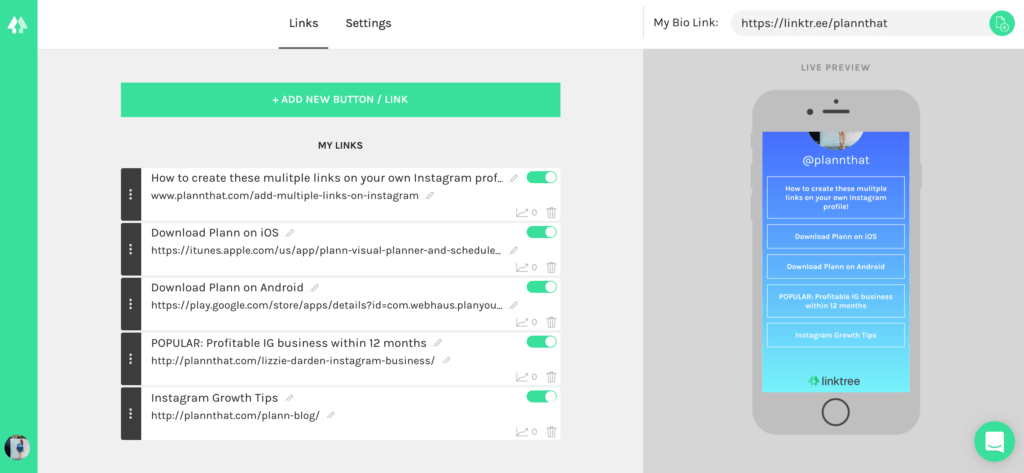Screen dimensions: 1024x473
Task: Click Add New Button / Link
Action: (x=340, y=100)
